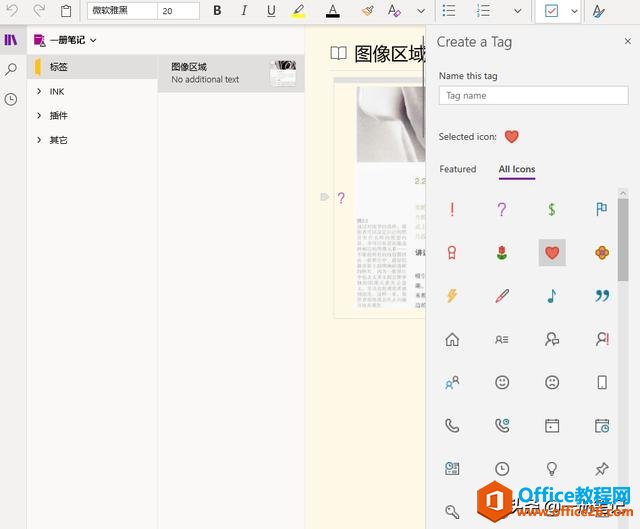Image resolution: width=640 pixels, height=529 pixels.
Task: Choose the light bulb icon
Action: click(x=551, y=469)
